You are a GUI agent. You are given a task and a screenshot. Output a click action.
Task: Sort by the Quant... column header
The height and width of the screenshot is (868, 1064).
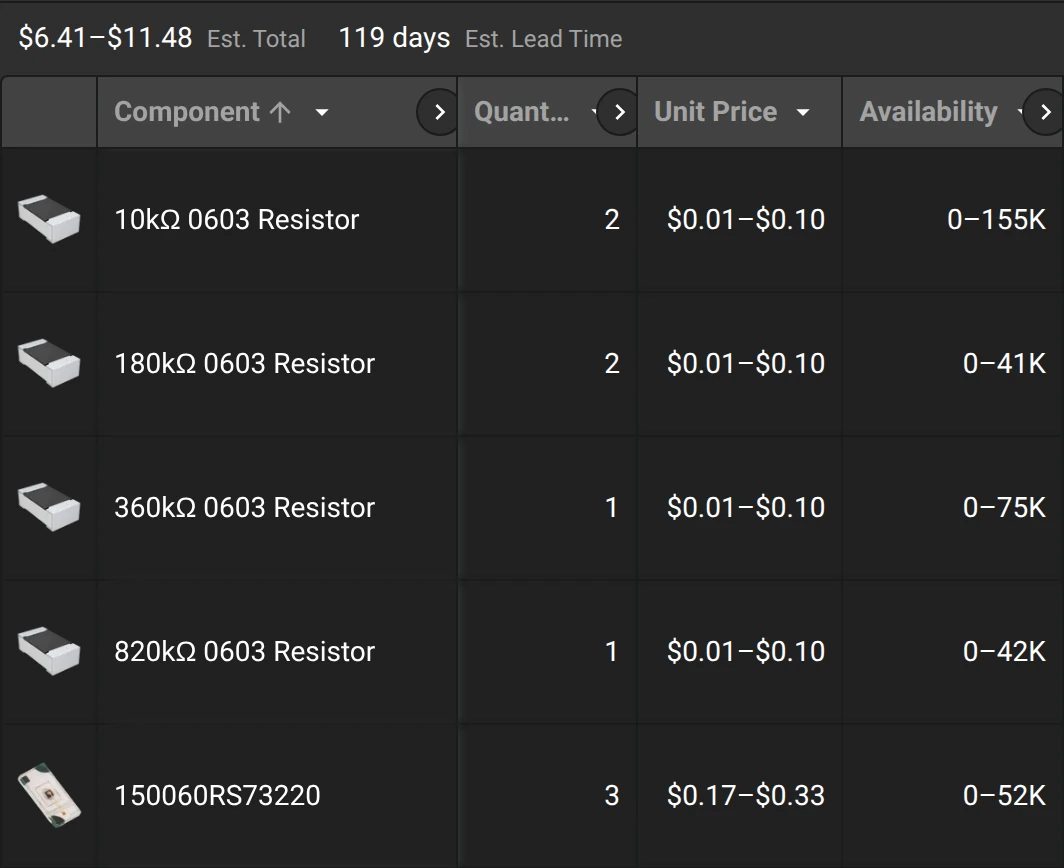pos(521,112)
